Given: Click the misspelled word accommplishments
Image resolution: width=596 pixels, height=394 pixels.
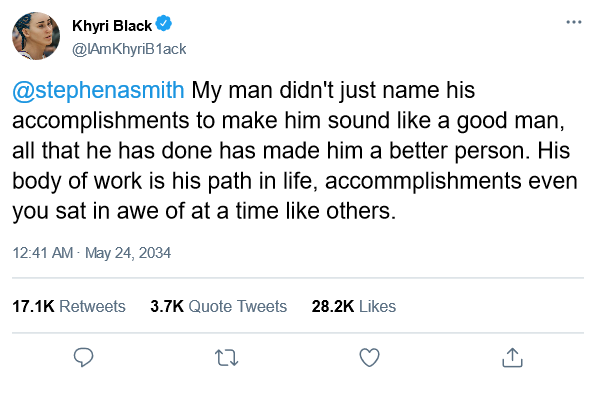Looking at the screenshot, I should click(423, 181).
